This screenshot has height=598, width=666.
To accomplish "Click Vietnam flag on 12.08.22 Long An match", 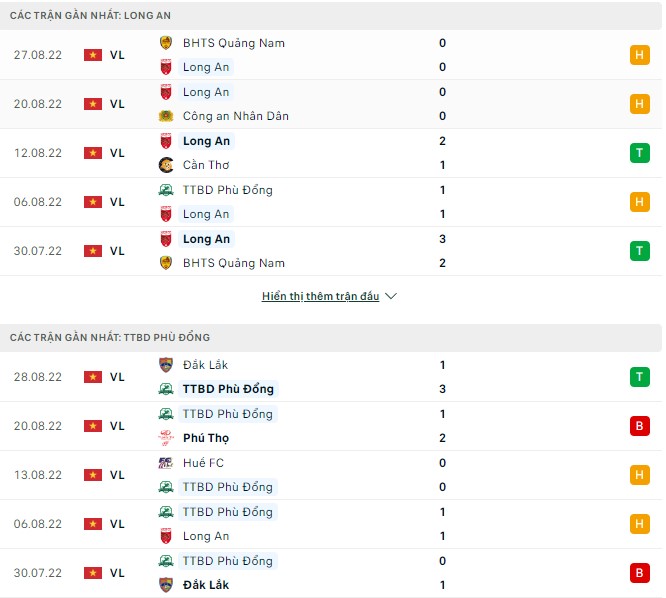I will [x=93, y=153].
